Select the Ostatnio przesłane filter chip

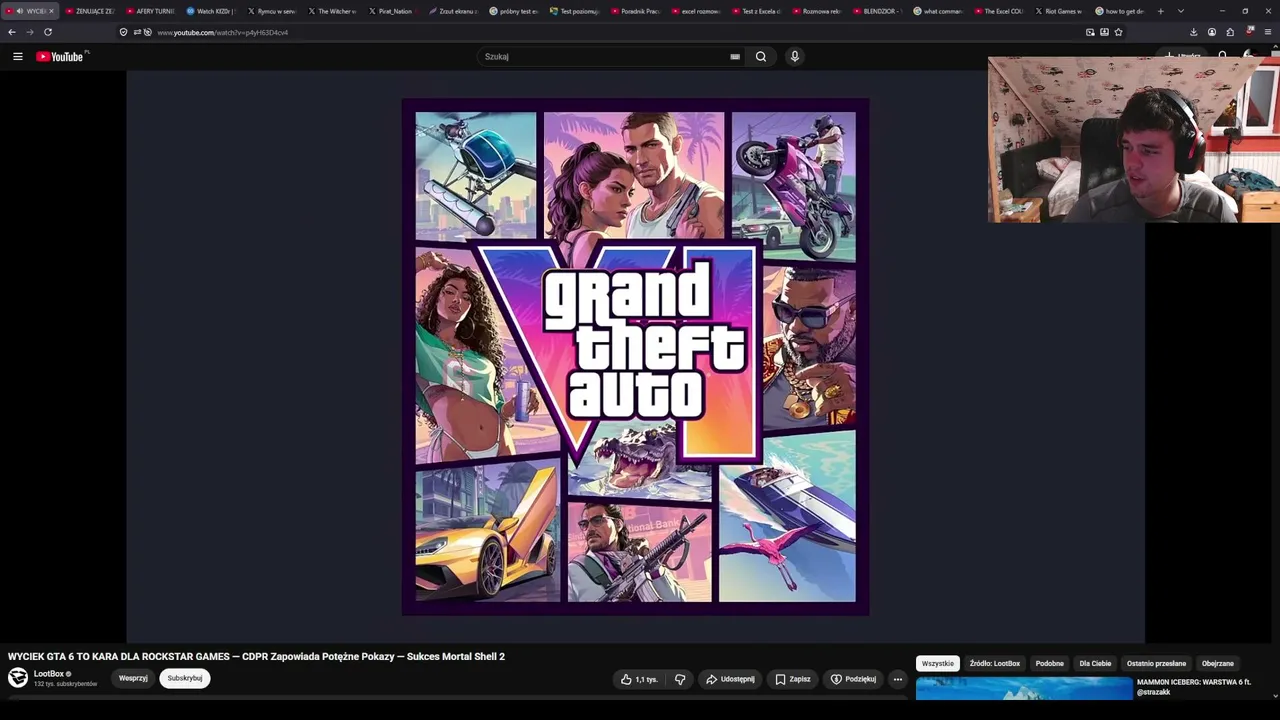(1156, 663)
